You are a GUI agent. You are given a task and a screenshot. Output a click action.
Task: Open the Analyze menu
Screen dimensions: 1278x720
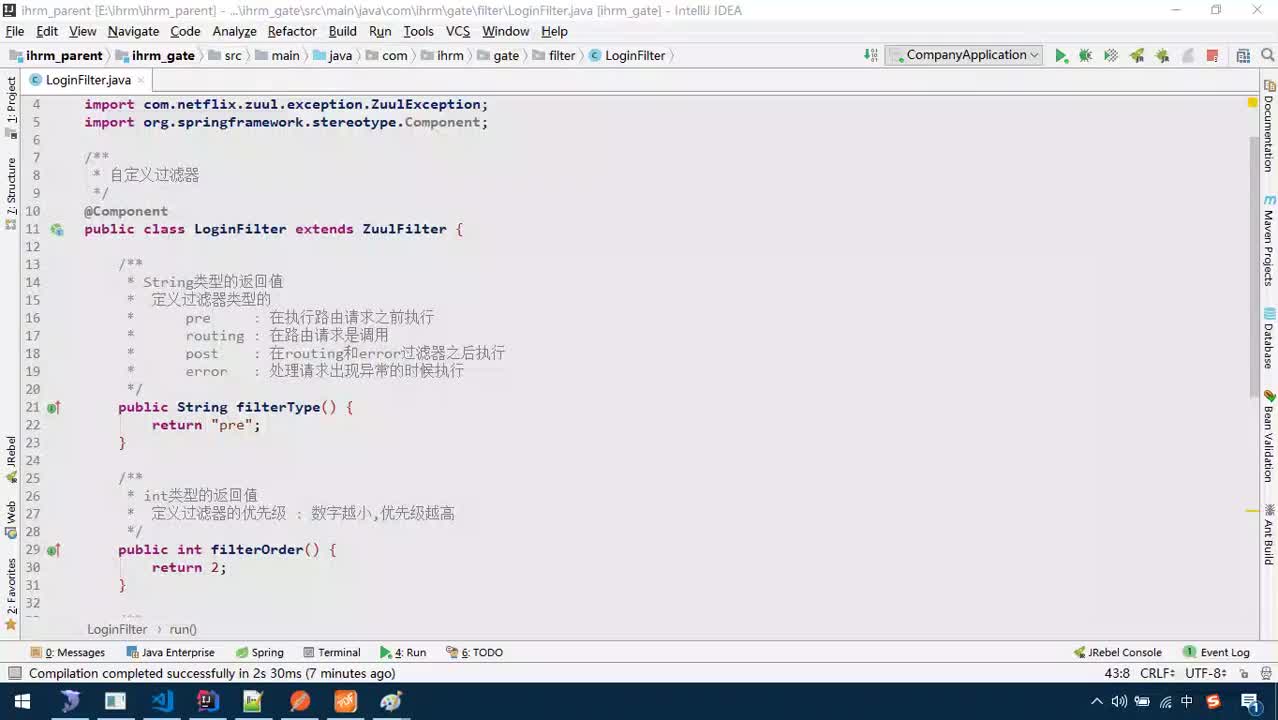tap(235, 31)
